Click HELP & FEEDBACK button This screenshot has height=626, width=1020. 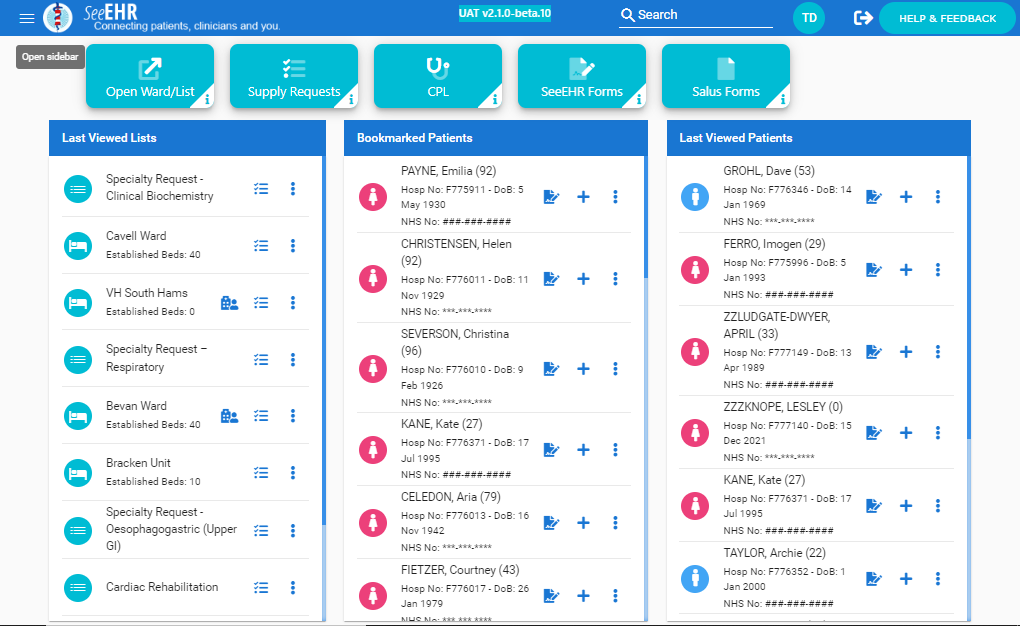click(x=947, y=18)
